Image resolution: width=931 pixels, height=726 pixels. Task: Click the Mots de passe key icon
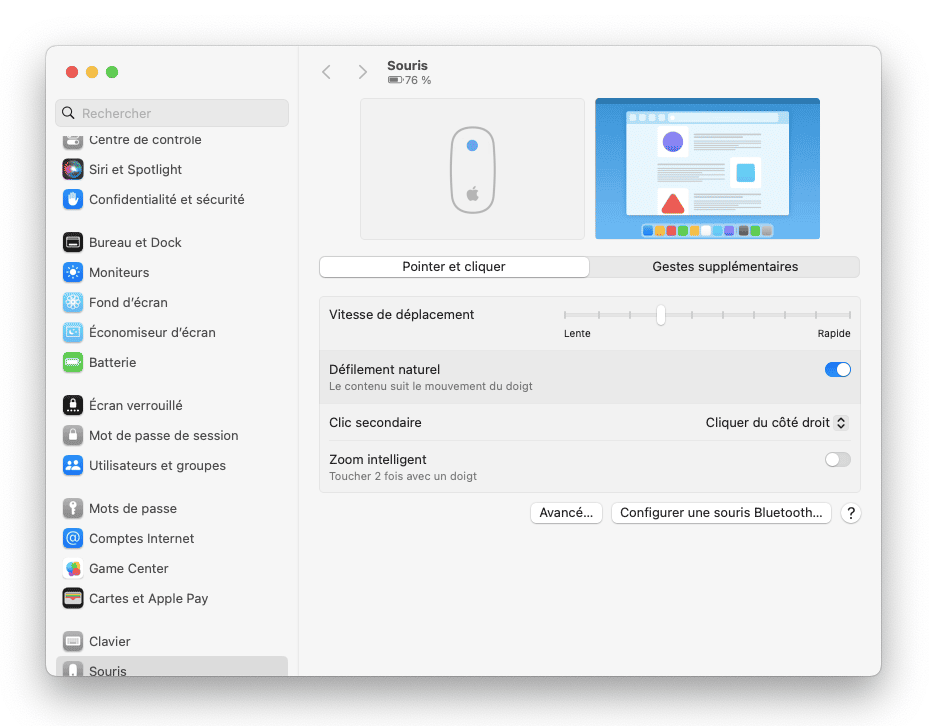[x=73, y=508]
